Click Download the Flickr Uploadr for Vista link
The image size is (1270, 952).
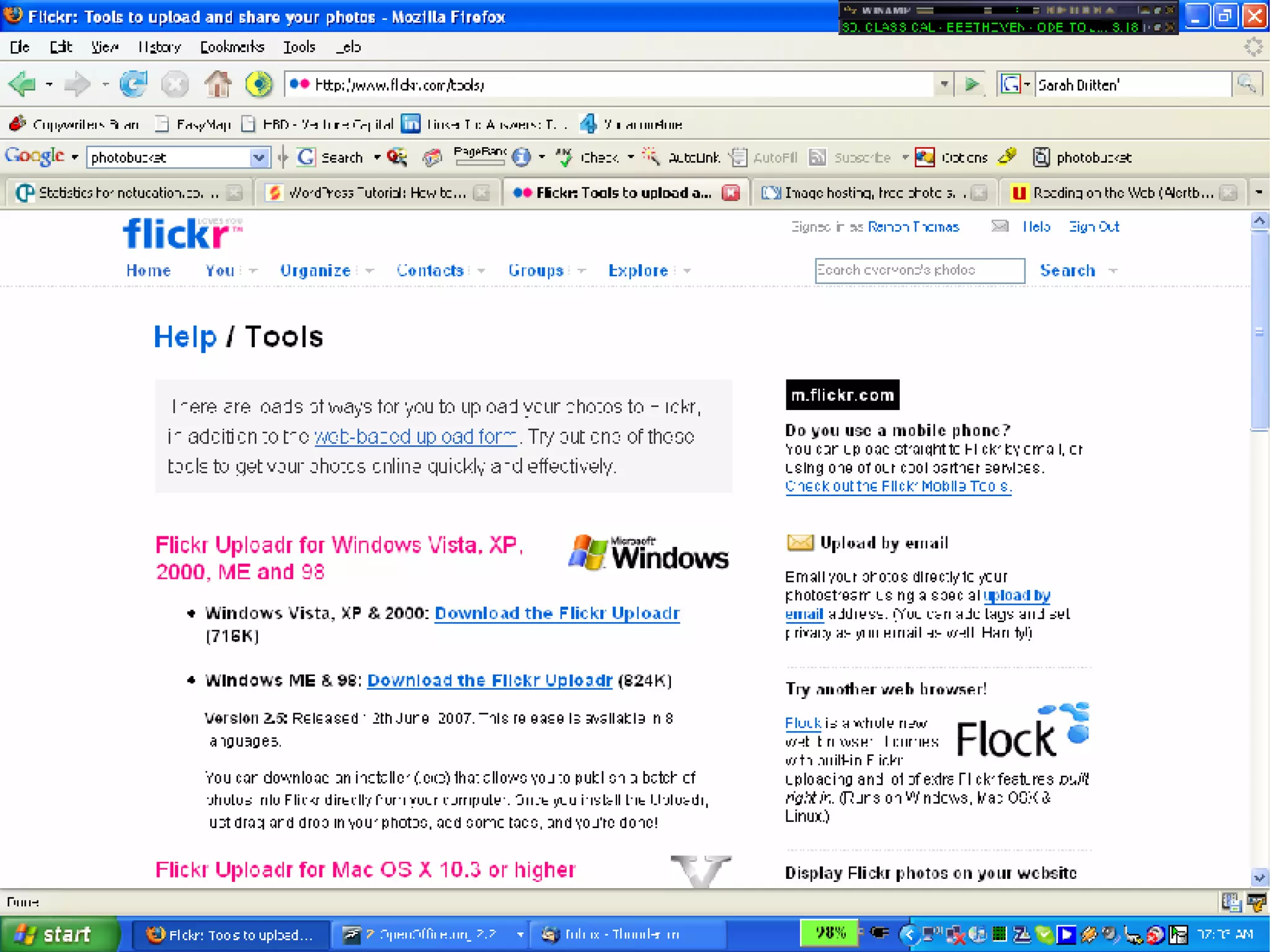556,613
